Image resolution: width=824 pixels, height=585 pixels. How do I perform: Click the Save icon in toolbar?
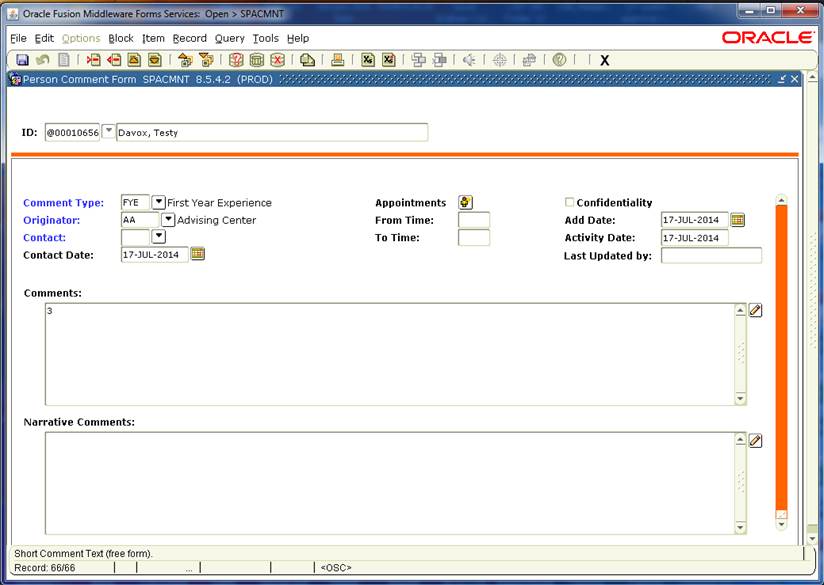(22, 60)
